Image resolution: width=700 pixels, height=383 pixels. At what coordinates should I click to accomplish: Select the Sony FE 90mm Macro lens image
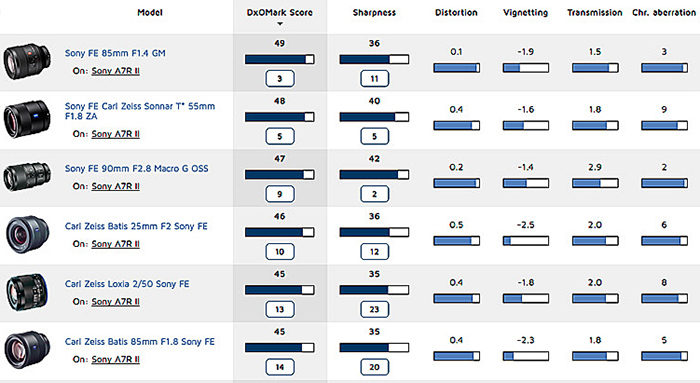[x=27, y=176]
